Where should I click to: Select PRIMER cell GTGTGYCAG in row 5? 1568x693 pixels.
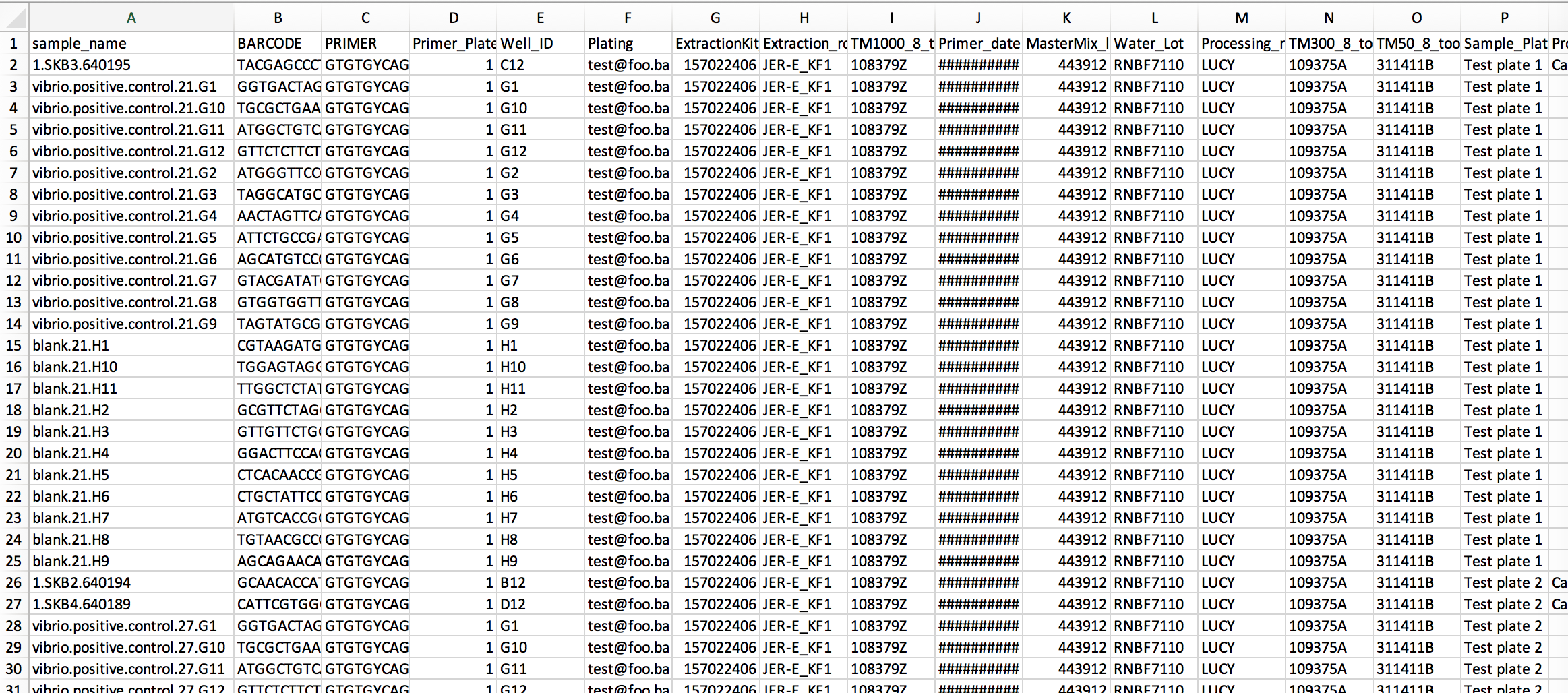point(365,129)
